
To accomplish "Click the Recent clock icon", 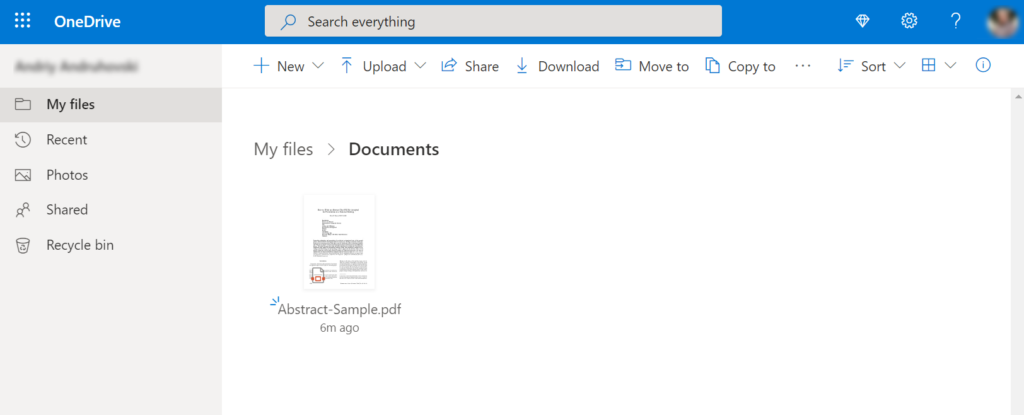I will point(23,140).
